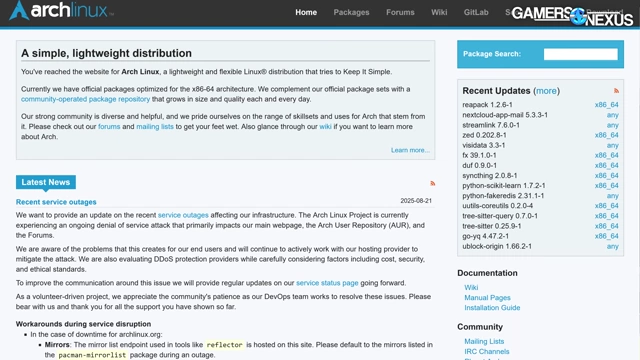Visit the community-operated package repository link
The width and height of the screenshot is (640, 360).
(85, 99)
